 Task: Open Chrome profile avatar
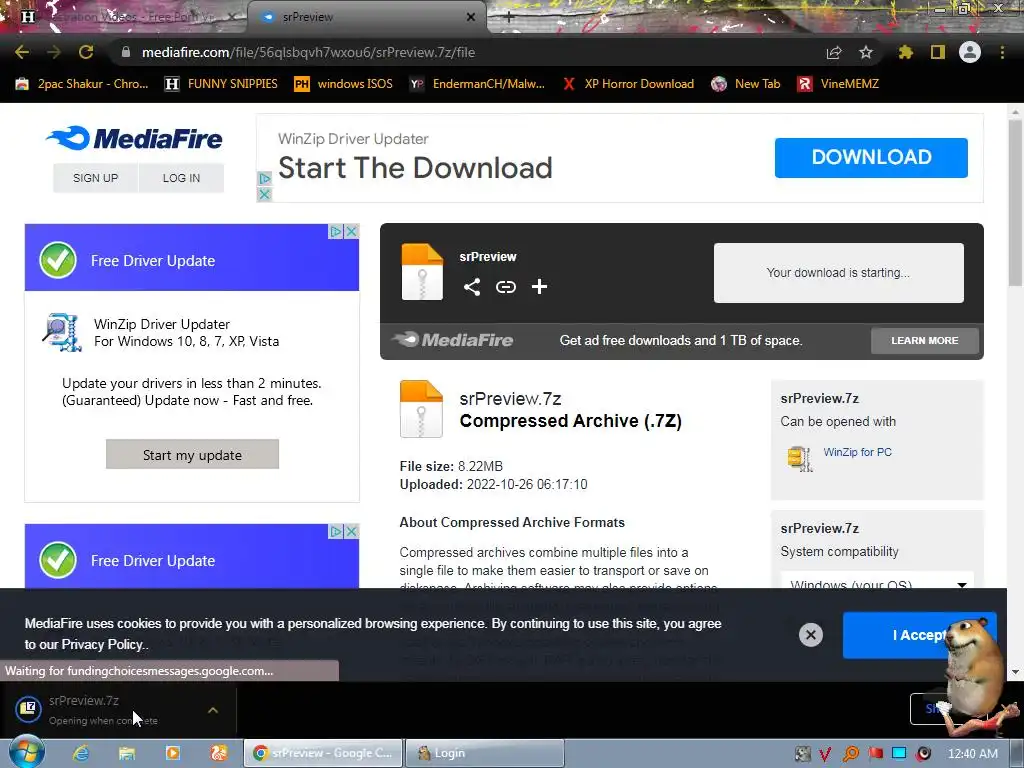970,52
